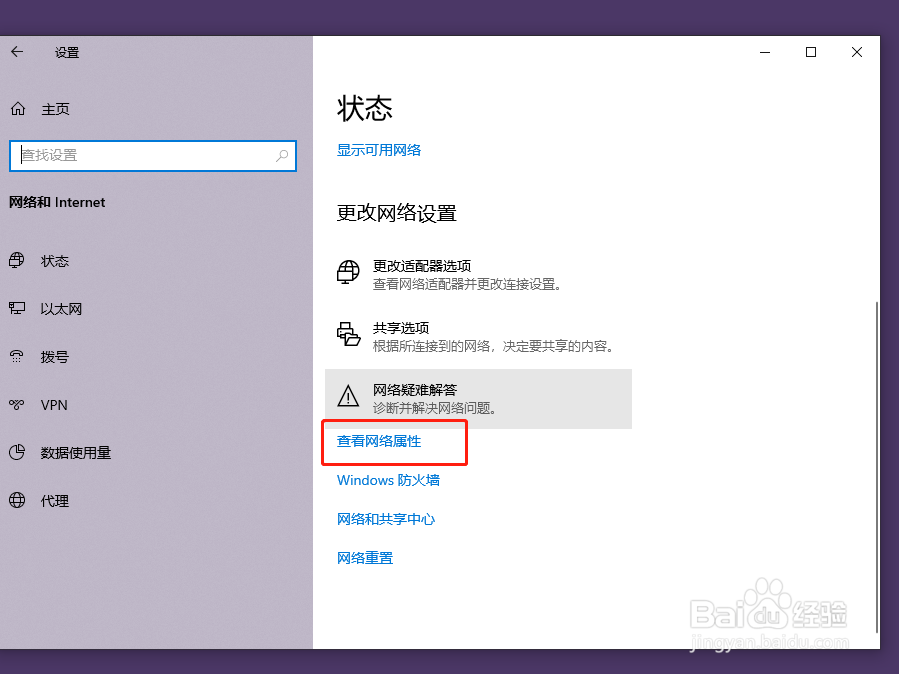Click the back arrow at top left
899x674 pixels.
pos(15,52)
